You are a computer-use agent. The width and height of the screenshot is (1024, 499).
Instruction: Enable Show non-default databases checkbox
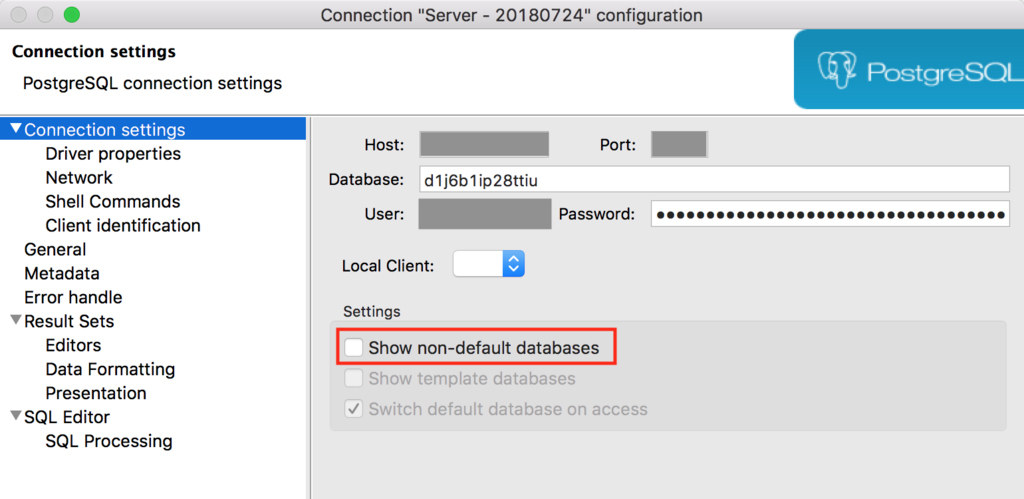pos(354,347)
